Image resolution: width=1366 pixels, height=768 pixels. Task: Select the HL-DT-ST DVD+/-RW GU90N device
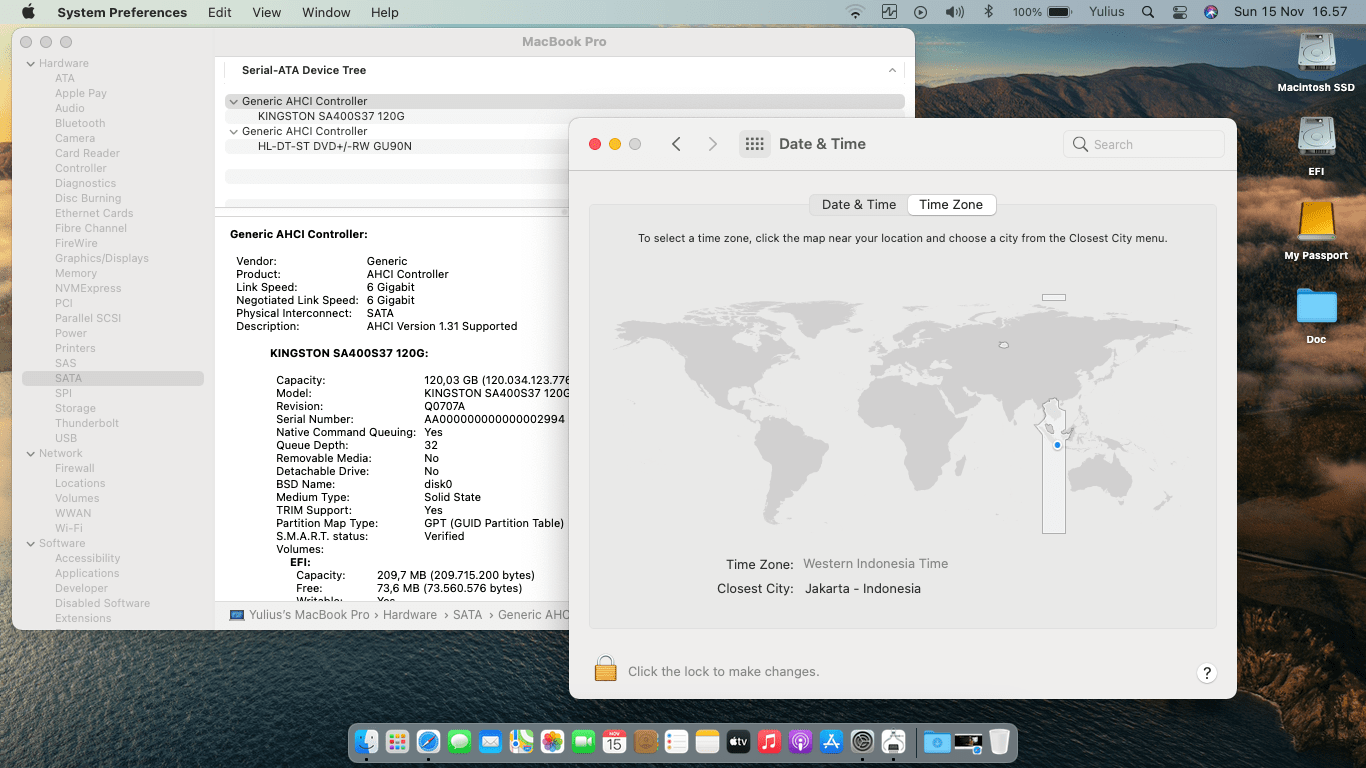[334, 146]
